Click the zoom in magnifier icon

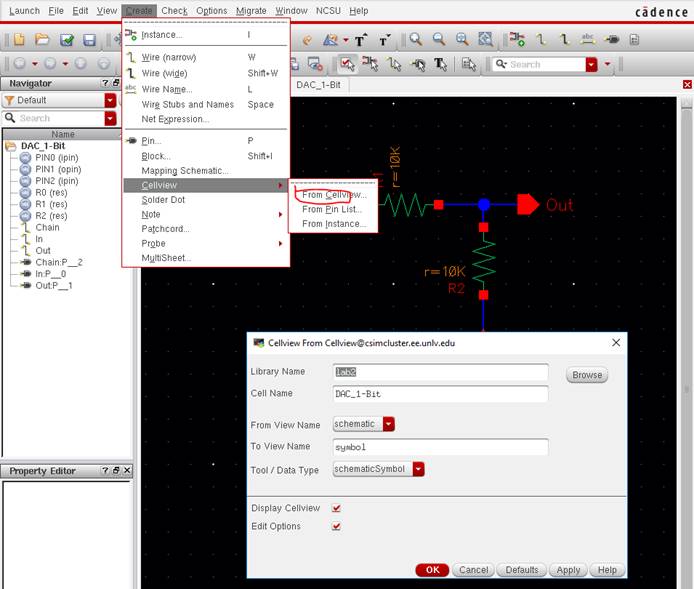[415, 40]
